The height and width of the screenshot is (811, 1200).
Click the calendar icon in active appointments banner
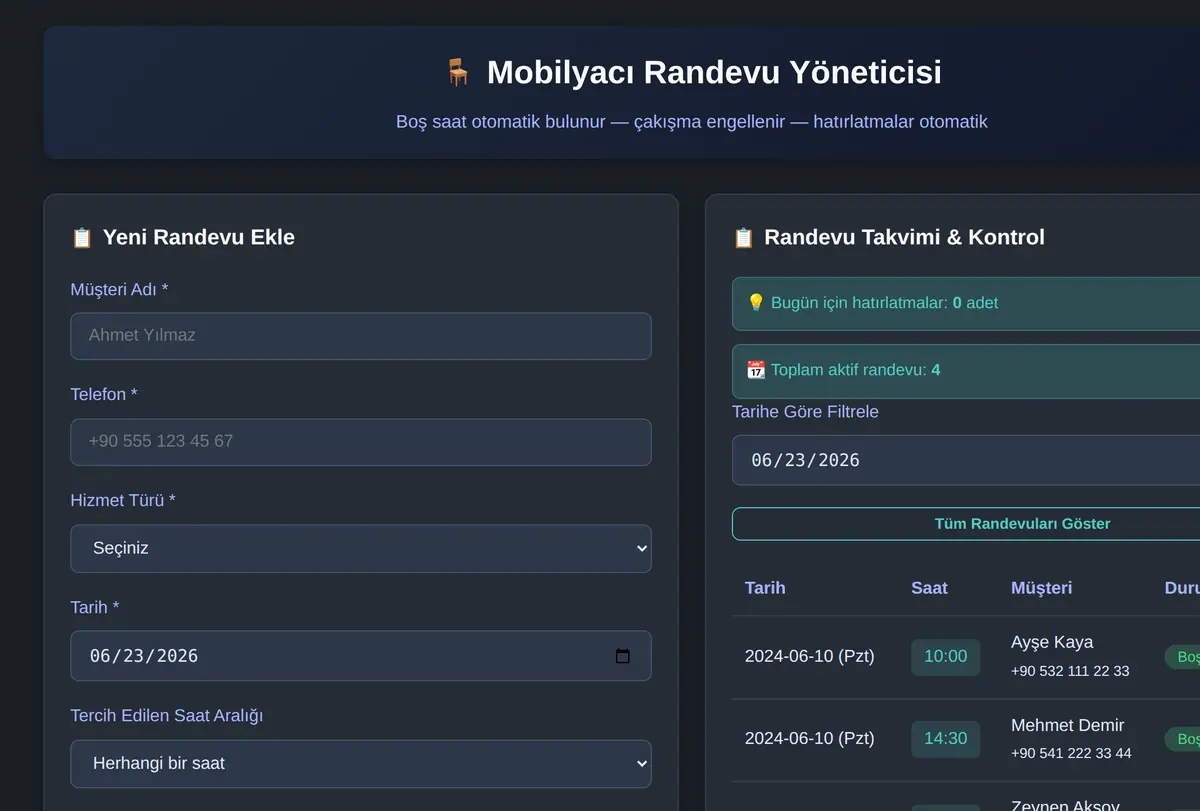756,370
